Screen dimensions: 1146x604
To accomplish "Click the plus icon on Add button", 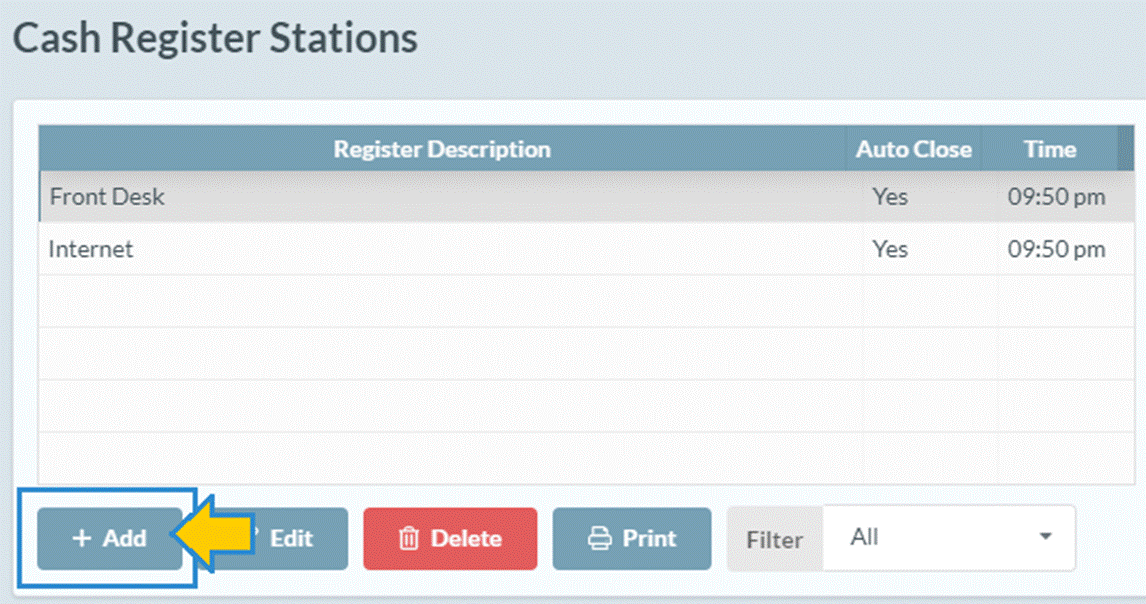I will 81,538.
